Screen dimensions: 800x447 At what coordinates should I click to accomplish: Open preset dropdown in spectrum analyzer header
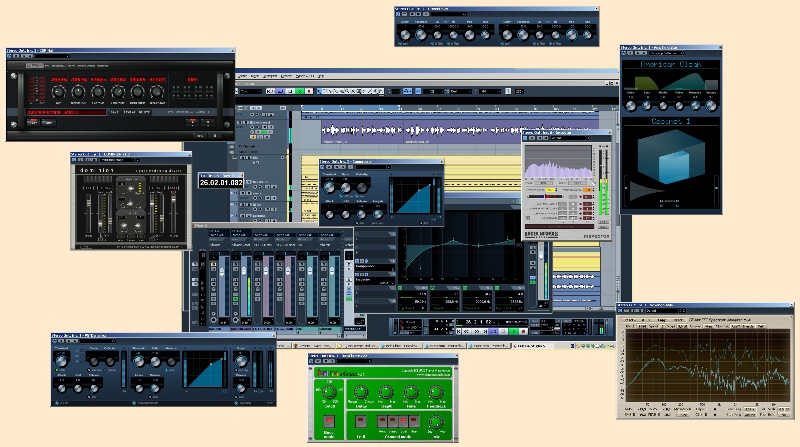point(666,310)
